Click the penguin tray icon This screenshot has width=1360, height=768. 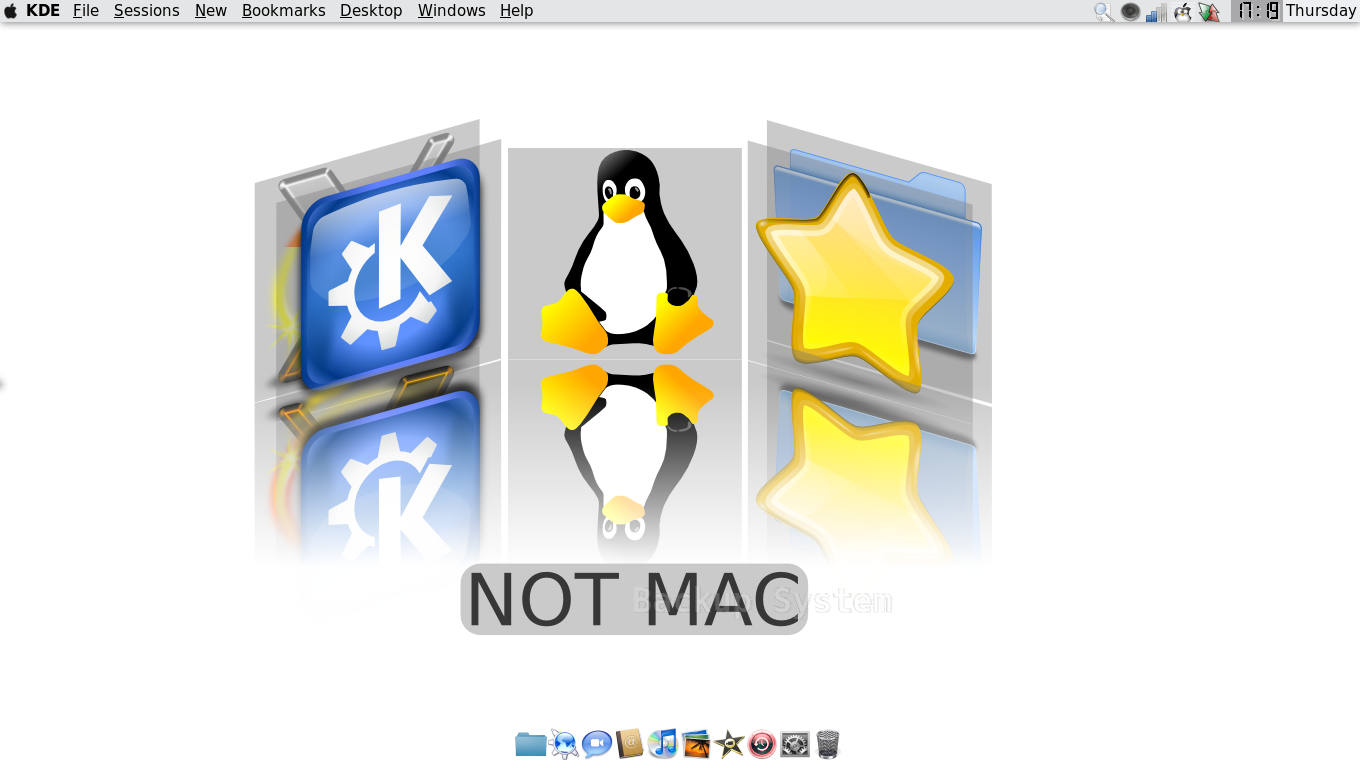point(1183,12)
